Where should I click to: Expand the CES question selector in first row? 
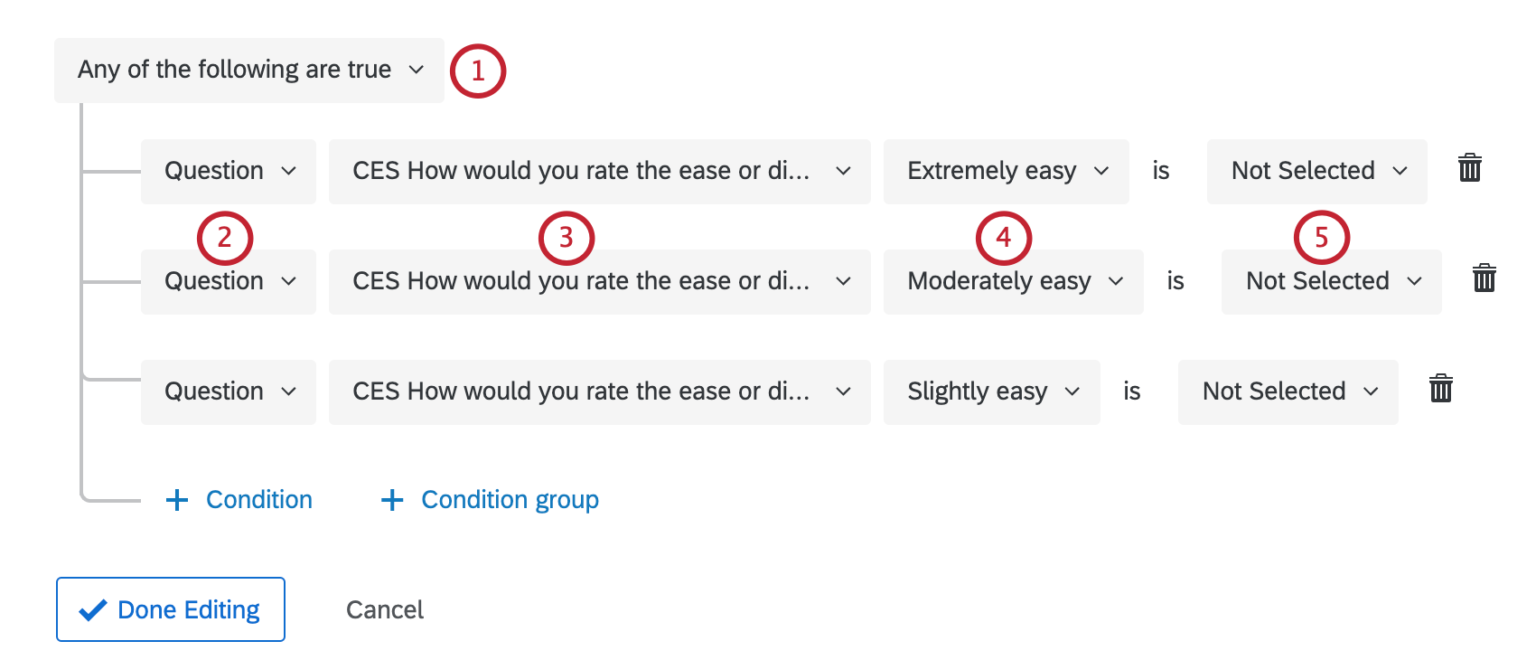point(599,171)
